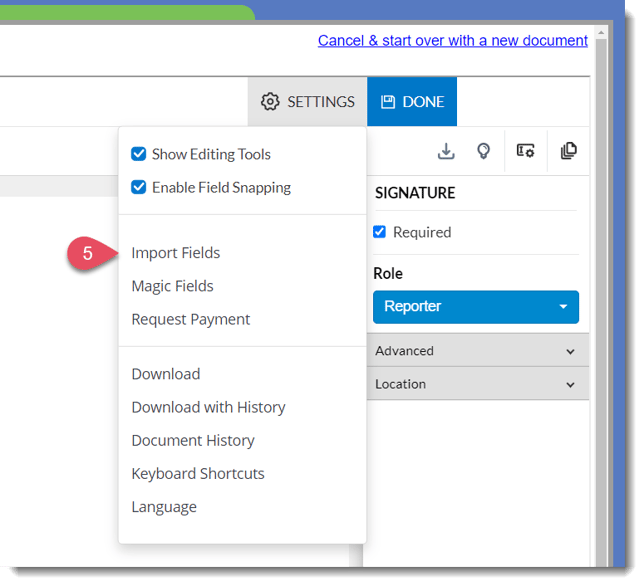Click the lightbulb hint icon

tap(484, 151)
